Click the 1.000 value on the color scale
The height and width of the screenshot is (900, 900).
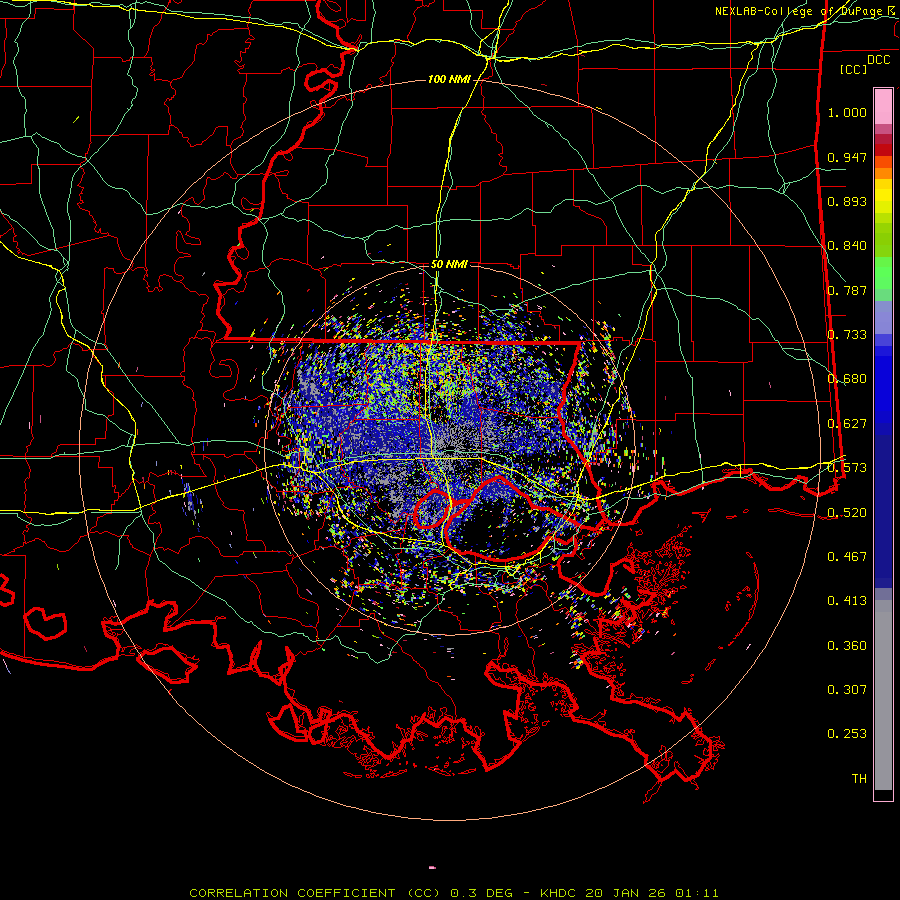(x=847, y=112)
